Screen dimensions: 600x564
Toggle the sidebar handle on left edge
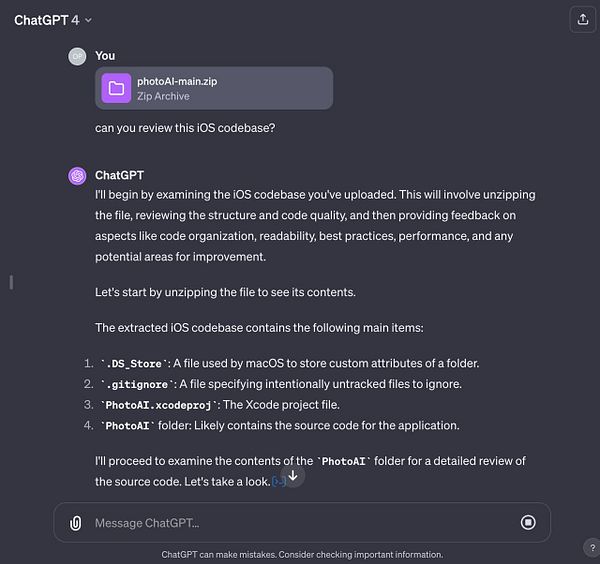click(11, 282)
